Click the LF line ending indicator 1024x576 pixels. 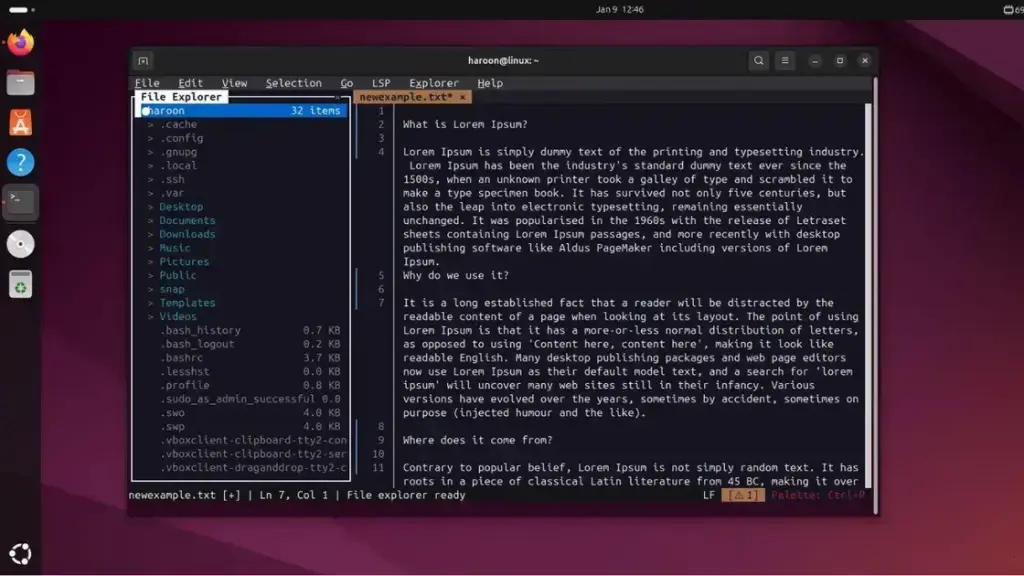coord(709,495)
